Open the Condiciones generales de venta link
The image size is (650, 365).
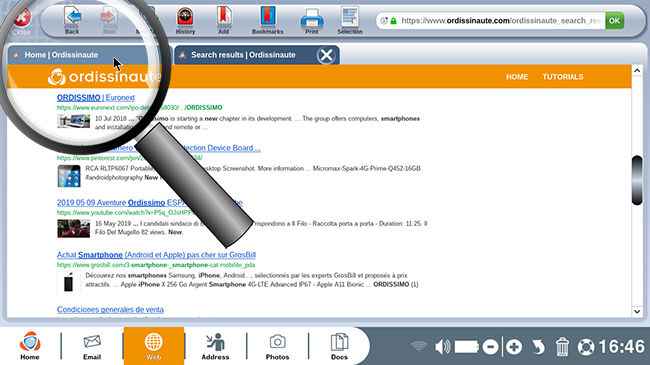click(x=110, y=309)
